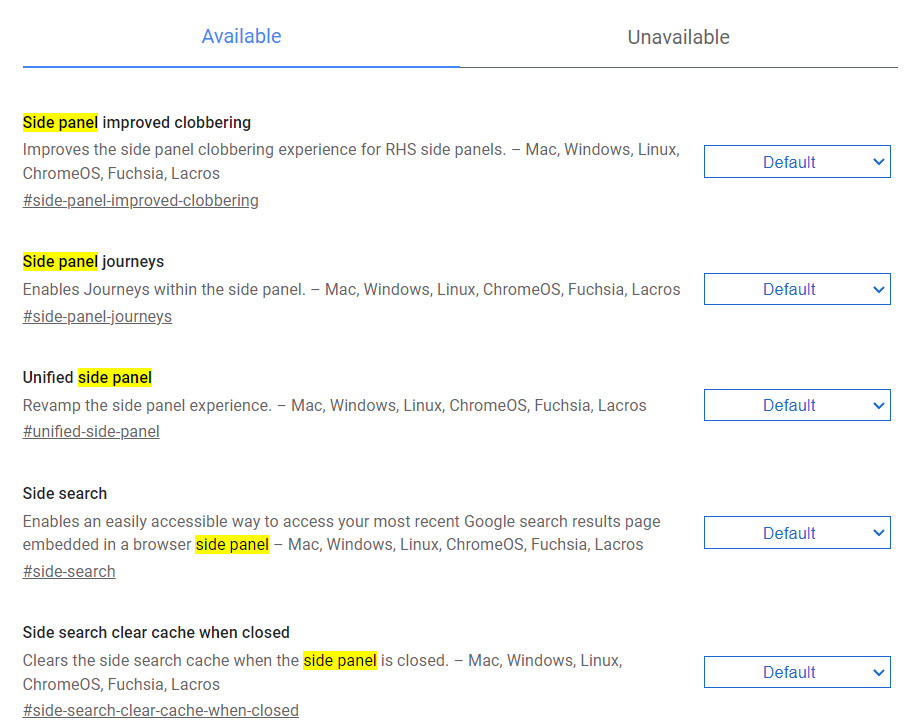923x728 pixels.
Task: Open the #side-search anchor link
Action: click(69, 571)
